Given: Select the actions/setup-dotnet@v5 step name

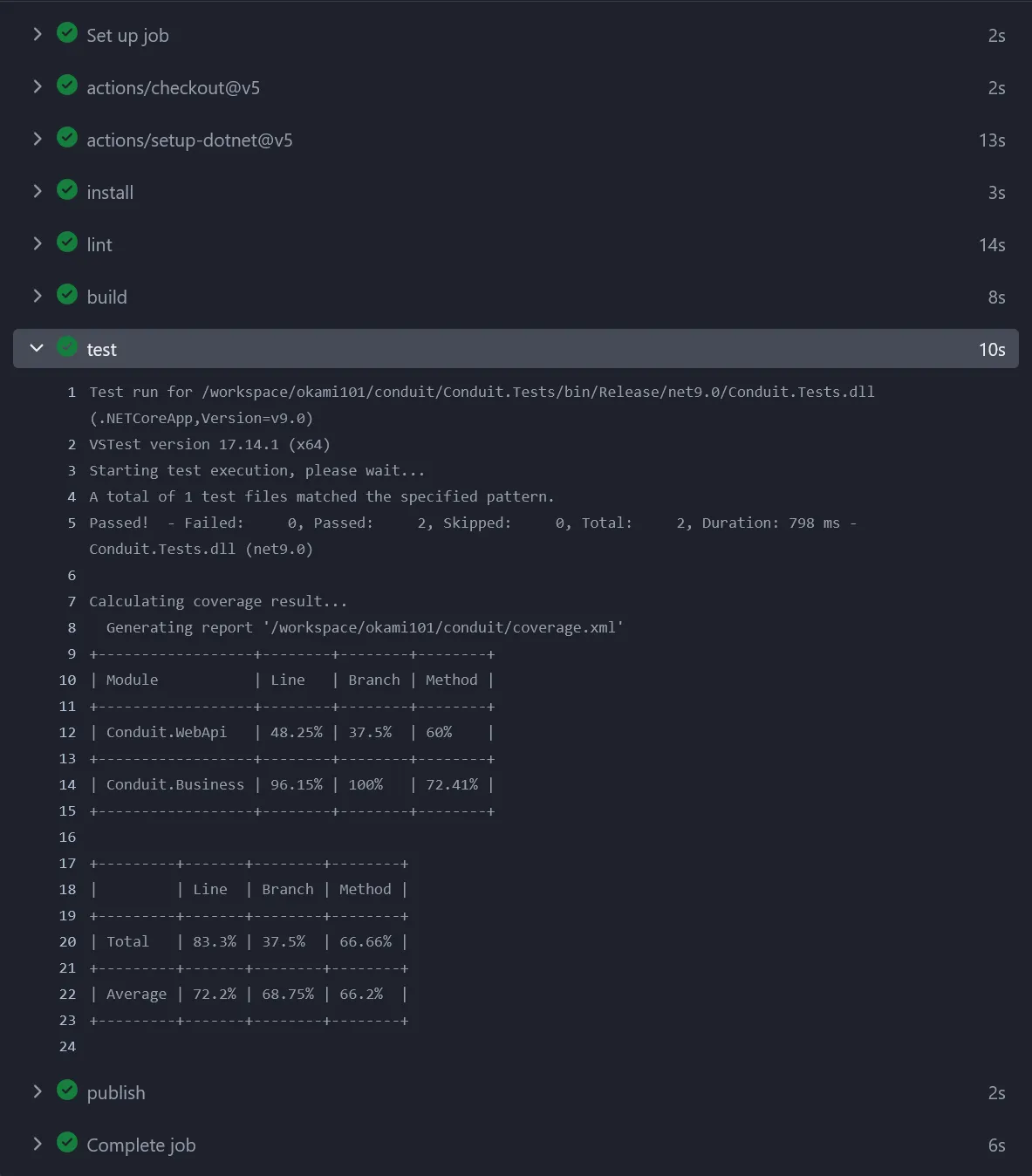Looking at the screenshot, I should coord(189,140).
